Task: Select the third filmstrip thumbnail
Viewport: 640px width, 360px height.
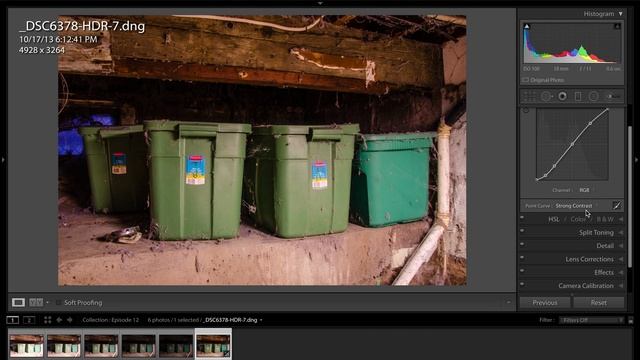Action: tap(101, 345)
